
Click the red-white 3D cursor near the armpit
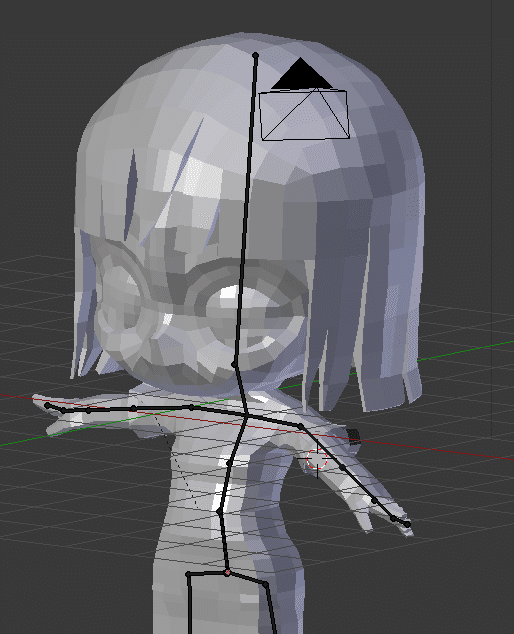(317, 461)
